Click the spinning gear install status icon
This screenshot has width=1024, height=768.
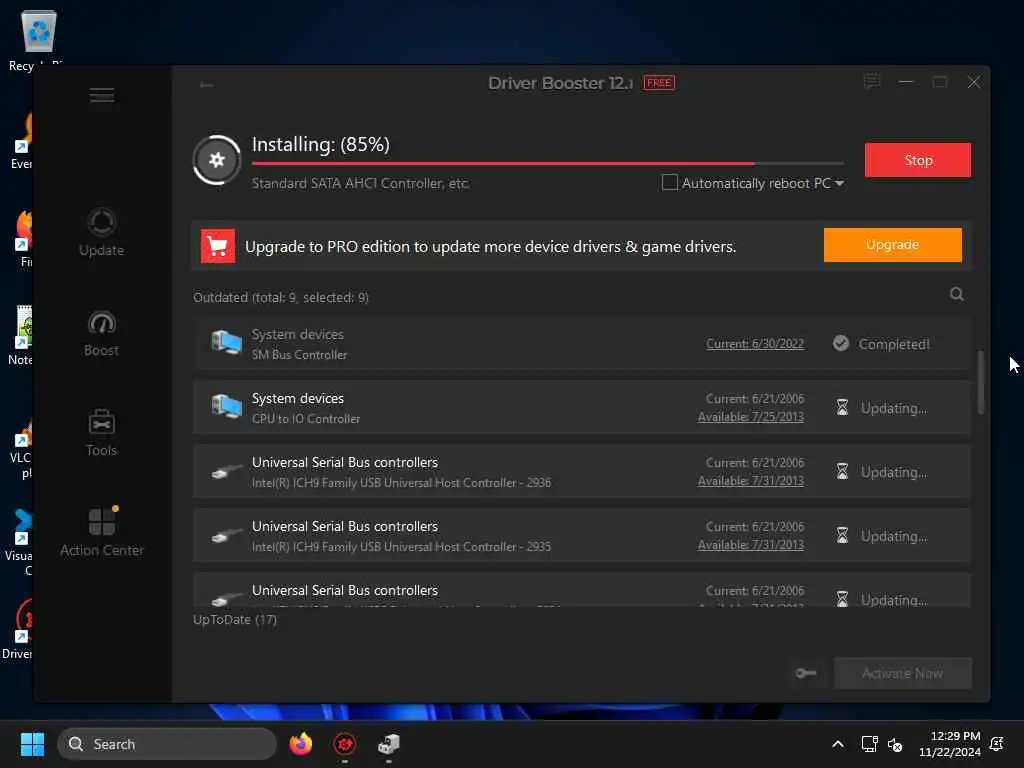pos(217,160)
